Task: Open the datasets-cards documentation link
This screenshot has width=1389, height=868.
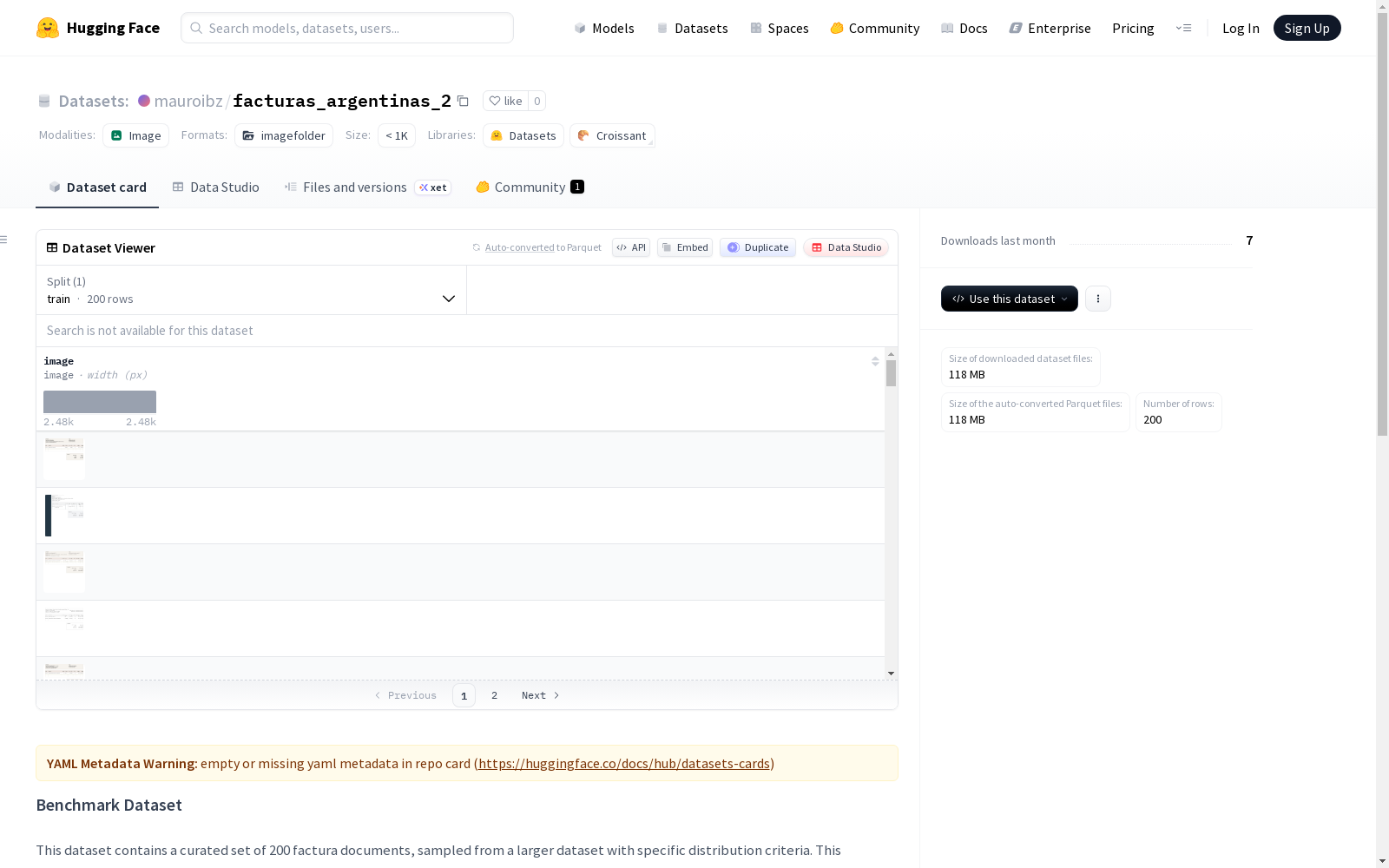Action: click(x=624, y=764)
